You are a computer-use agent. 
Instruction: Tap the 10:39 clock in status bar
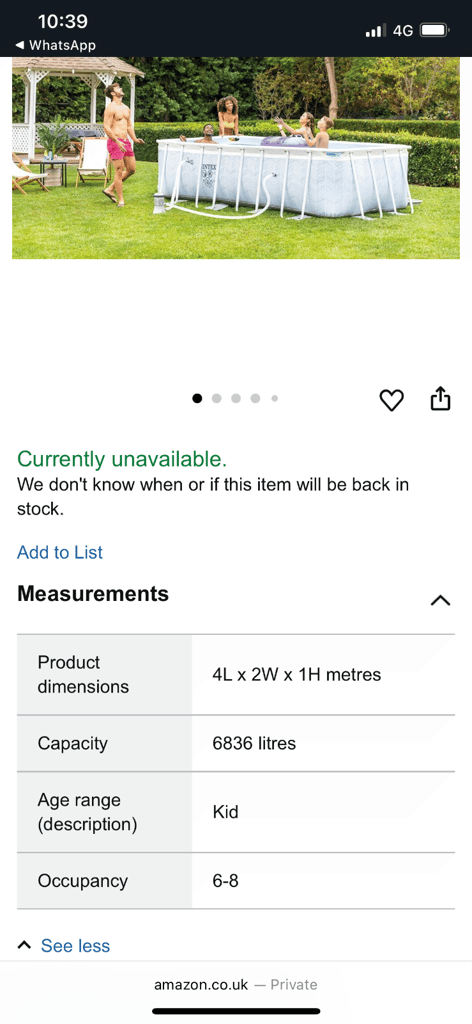[x=63, y=22]
